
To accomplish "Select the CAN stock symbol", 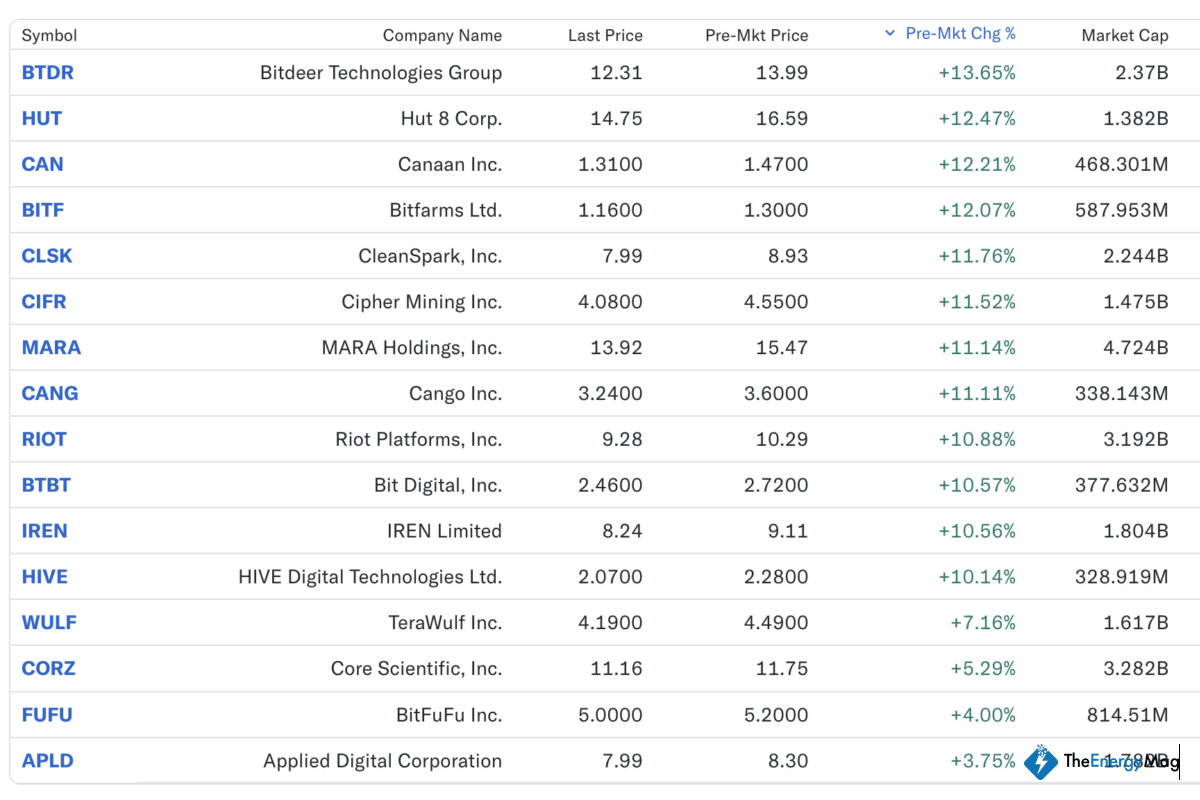I will 43,165.
